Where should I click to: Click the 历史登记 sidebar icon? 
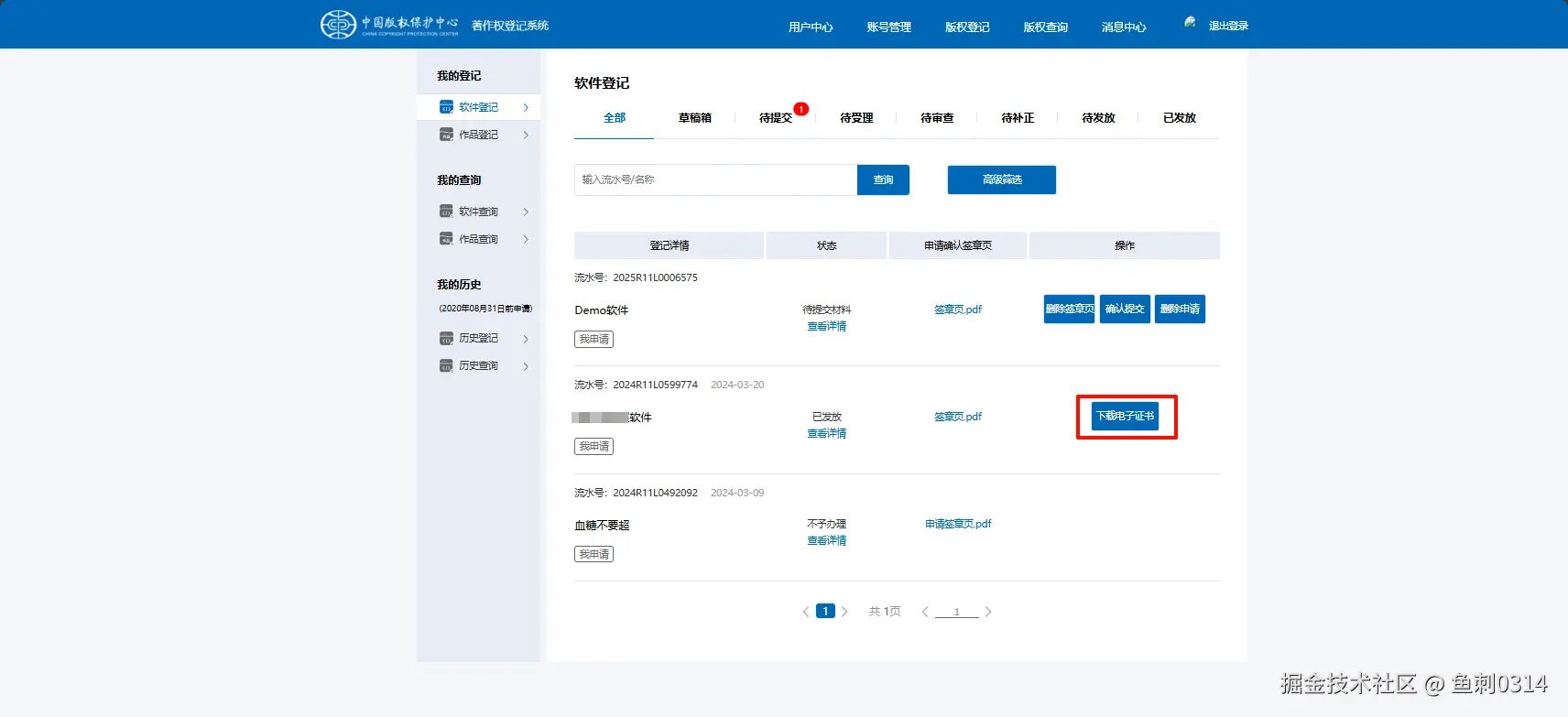click(x=446, y=338)
